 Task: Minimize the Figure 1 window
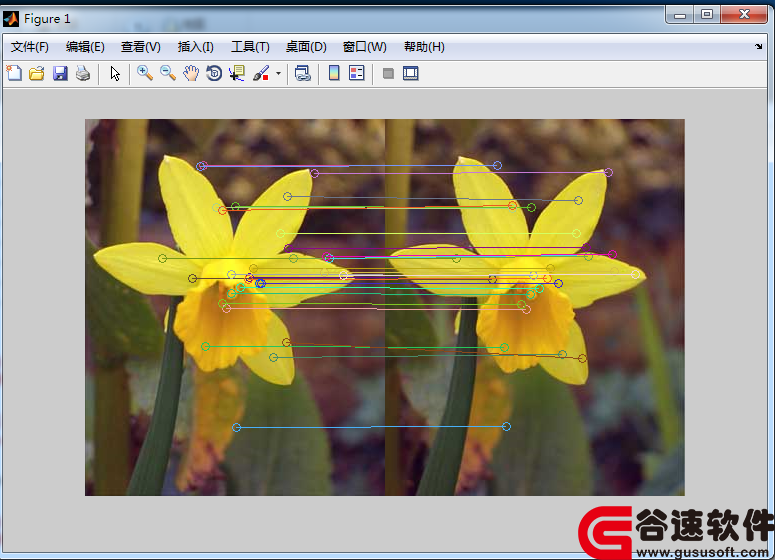point(680,15)
